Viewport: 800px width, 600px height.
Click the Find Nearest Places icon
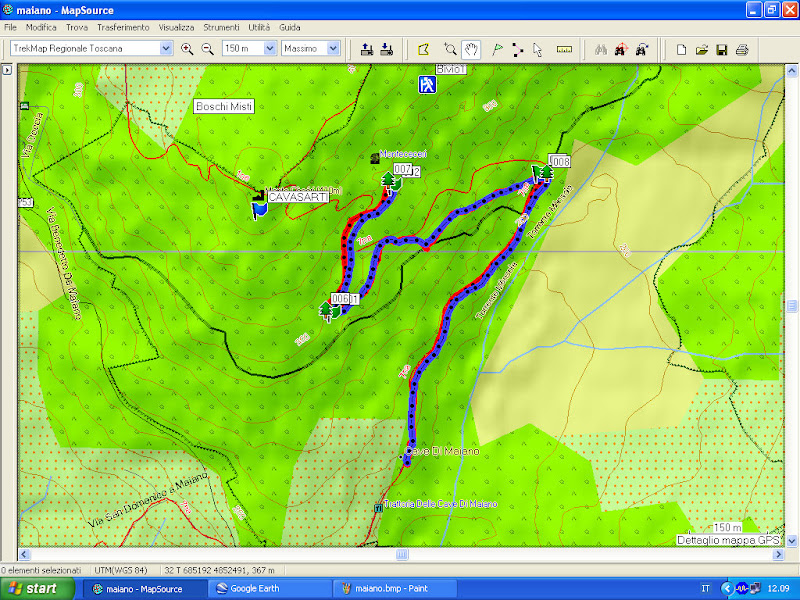tap(621, 49)
